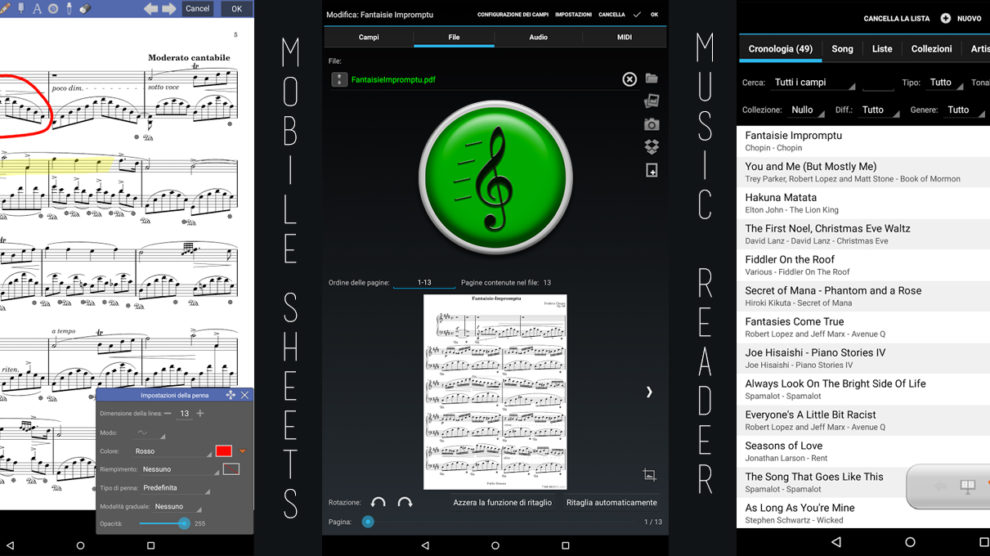This screenshot has width=990, height=556.
Task: Rotate page counterclockwise
Action: coord(378,502)
